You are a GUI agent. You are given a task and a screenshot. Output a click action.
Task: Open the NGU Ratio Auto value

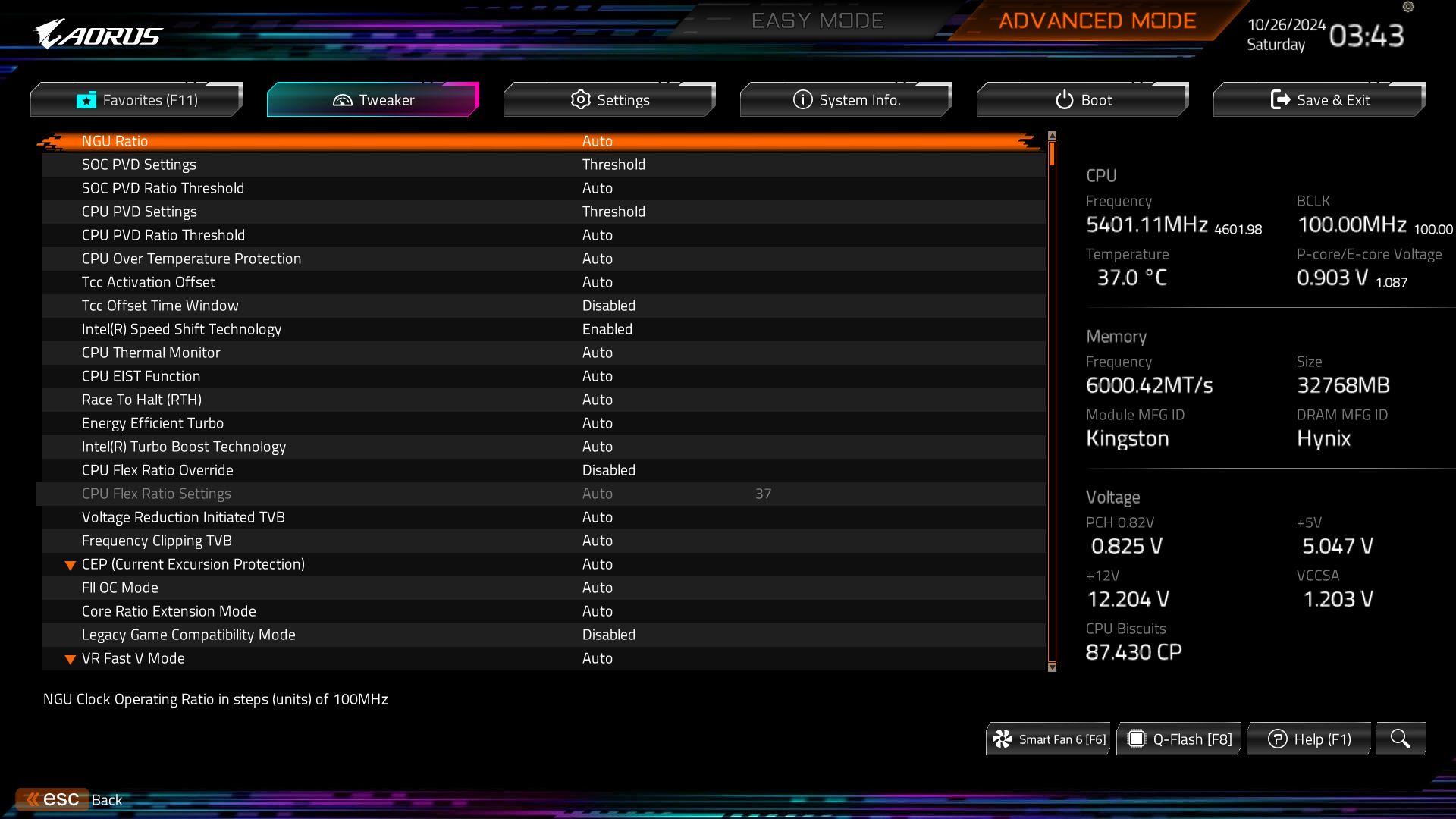tap(598, 141)
